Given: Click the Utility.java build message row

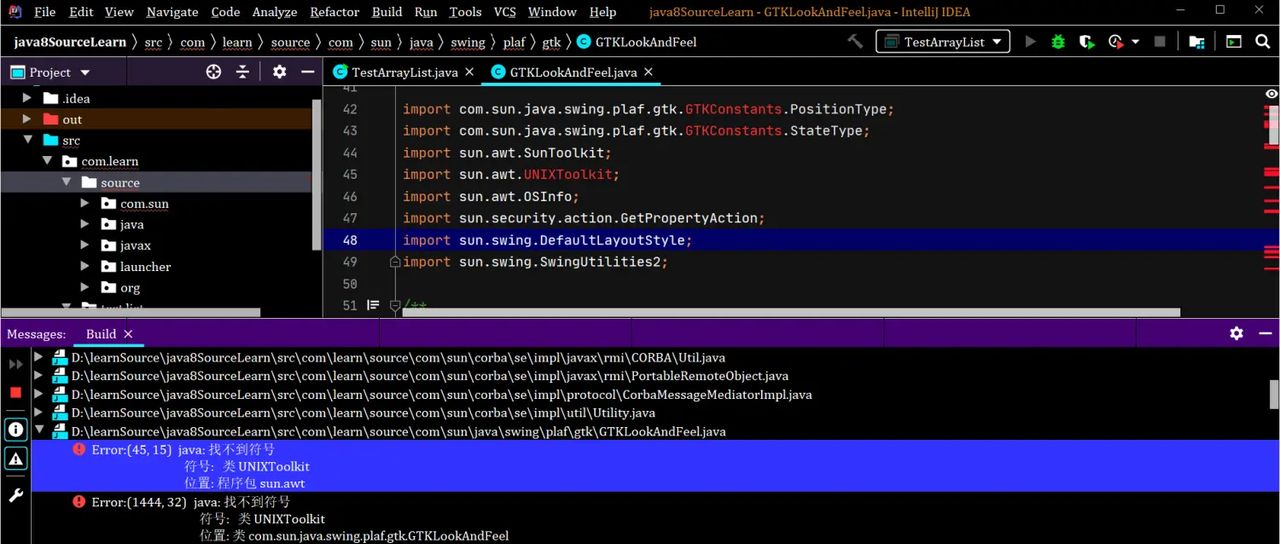Looking at the screenshot, I should coord(363,413).
